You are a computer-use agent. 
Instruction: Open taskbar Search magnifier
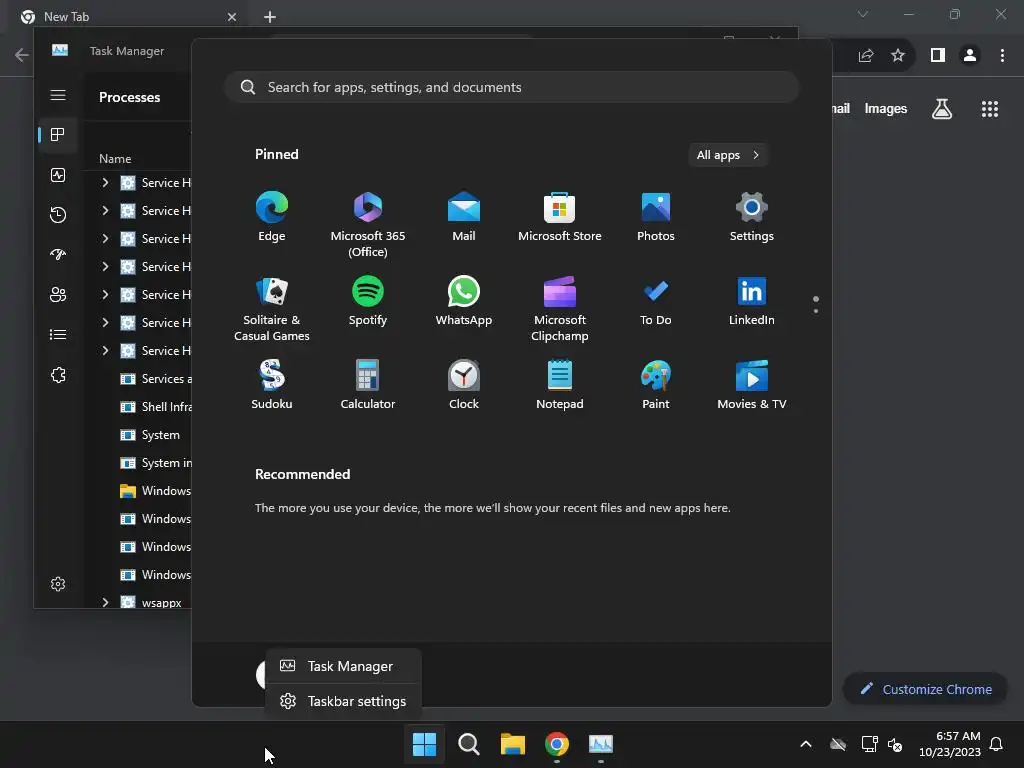[468, 744]
